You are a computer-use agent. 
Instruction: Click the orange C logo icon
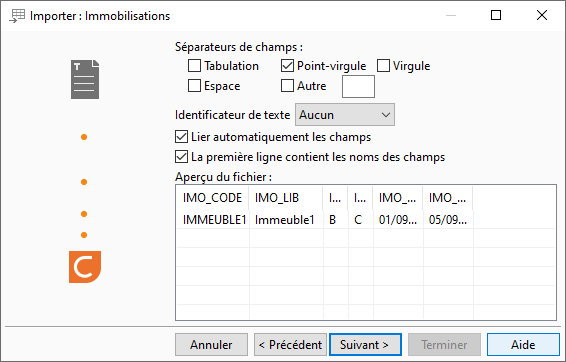(85, 267)
